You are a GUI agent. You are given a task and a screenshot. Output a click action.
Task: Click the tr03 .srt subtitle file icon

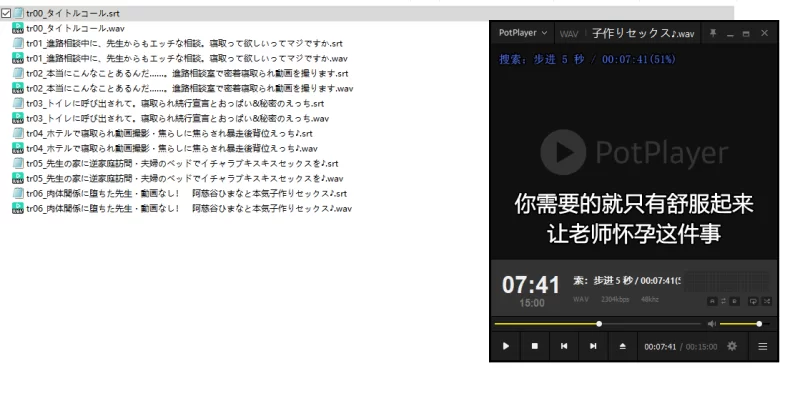(x=18, y=103)
